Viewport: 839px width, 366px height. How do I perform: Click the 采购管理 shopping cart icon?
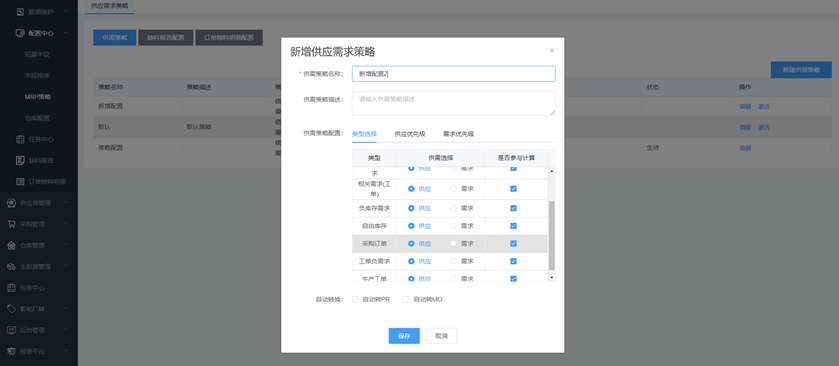click(11, 224)
